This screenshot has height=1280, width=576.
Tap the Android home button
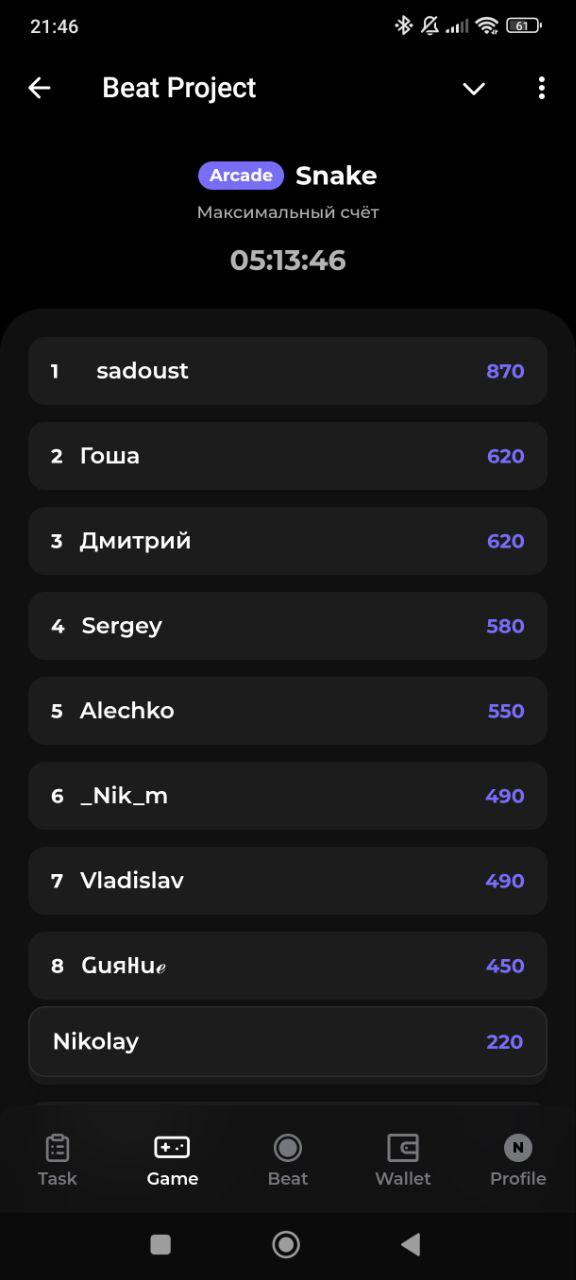(286, 1244)
